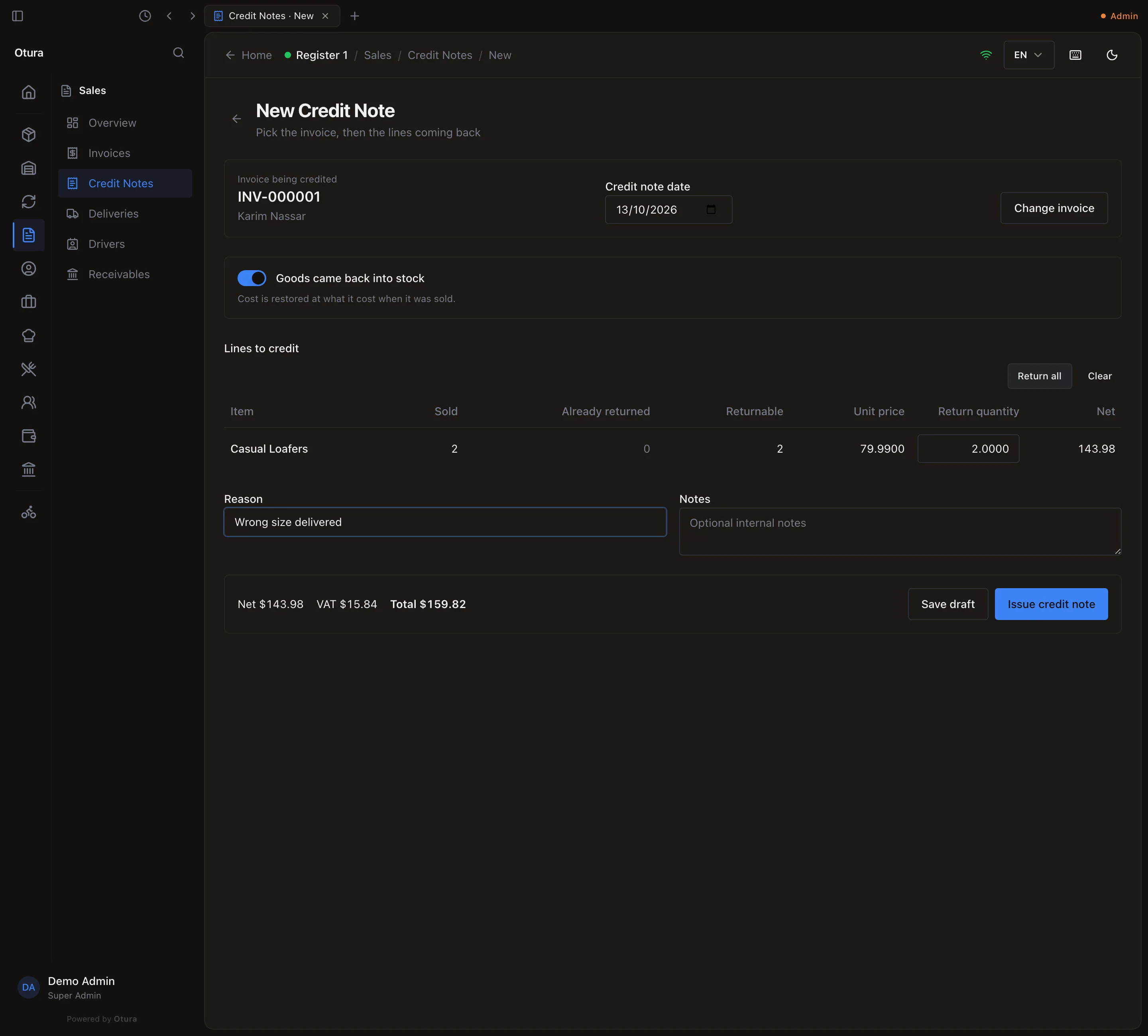The height and width of the screenshot is (1036, 1148).
Task: Open the home icon in the left rail
Action: (x=28, y=92)
